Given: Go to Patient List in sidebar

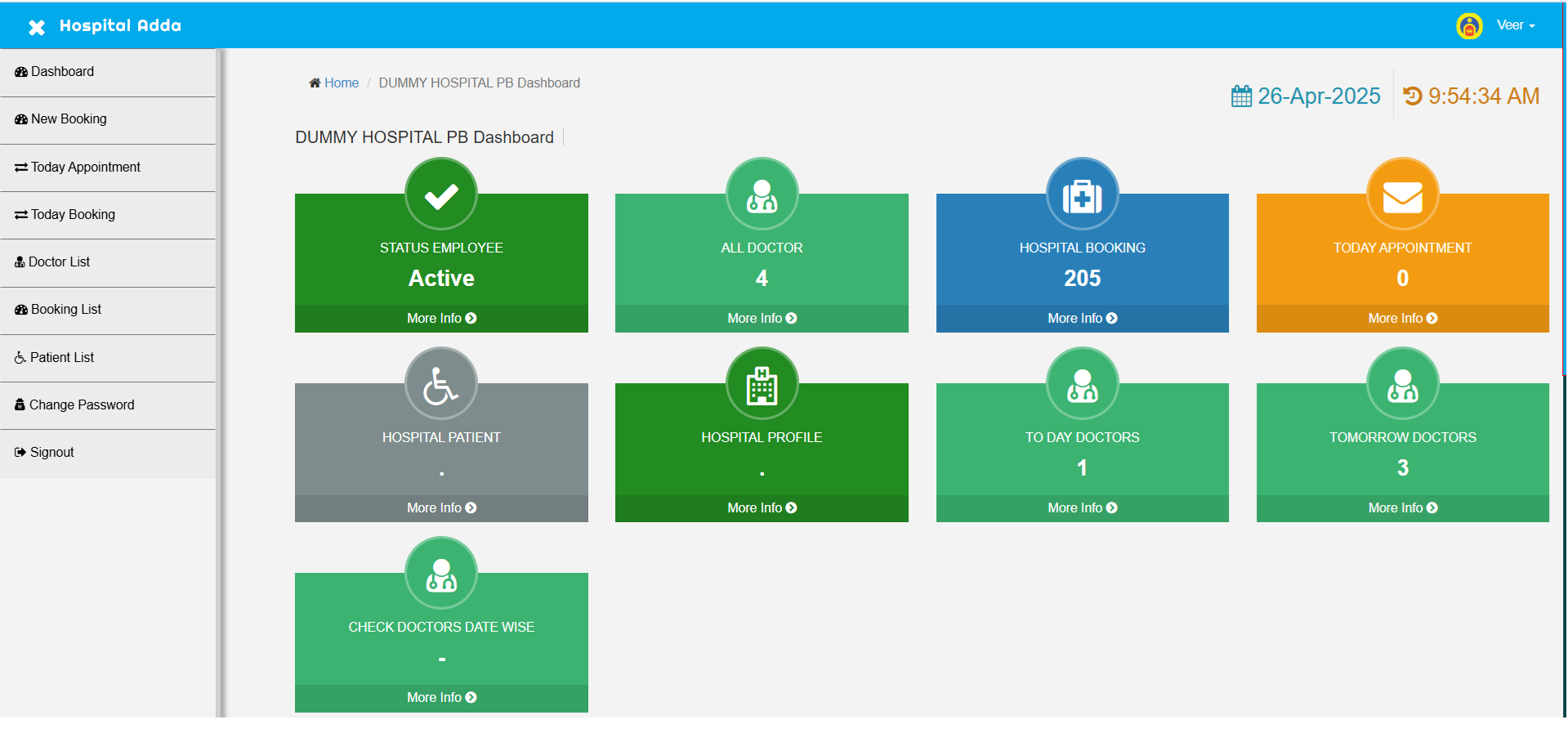Looking at the screenshot, I should (61, 358).
